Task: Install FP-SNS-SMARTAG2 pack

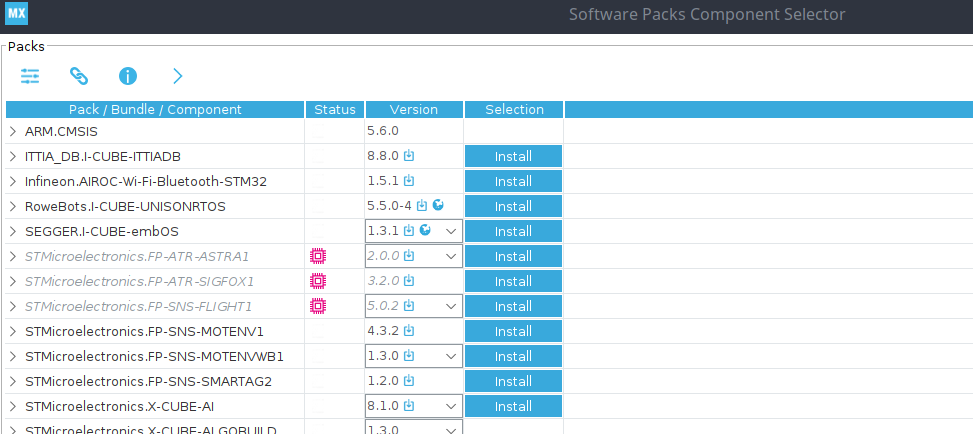Action: click(513, 381)
